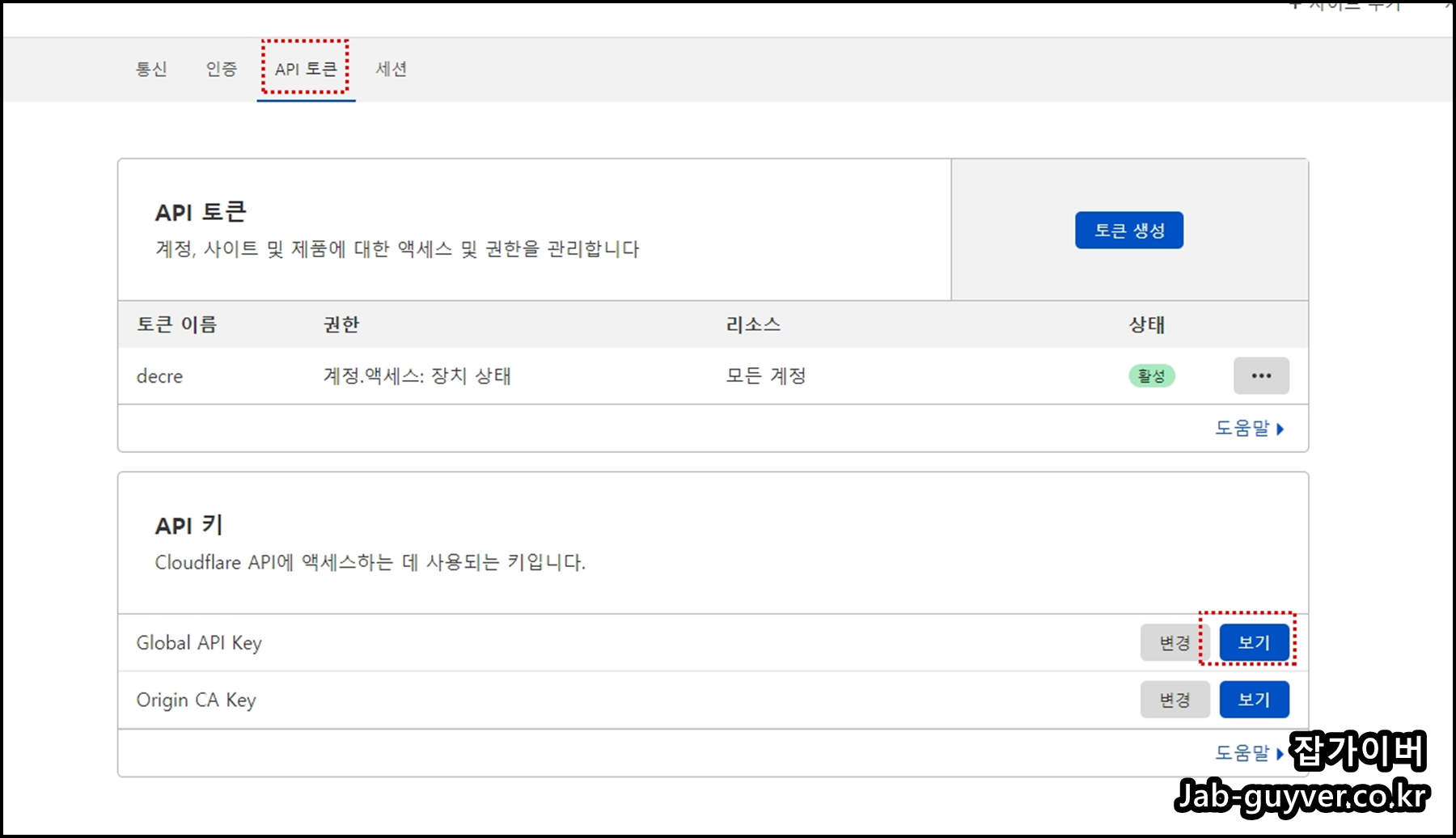Screen dimensions: 1456x838
Task: Open the 세션 tab
Action: click(392, 69)
